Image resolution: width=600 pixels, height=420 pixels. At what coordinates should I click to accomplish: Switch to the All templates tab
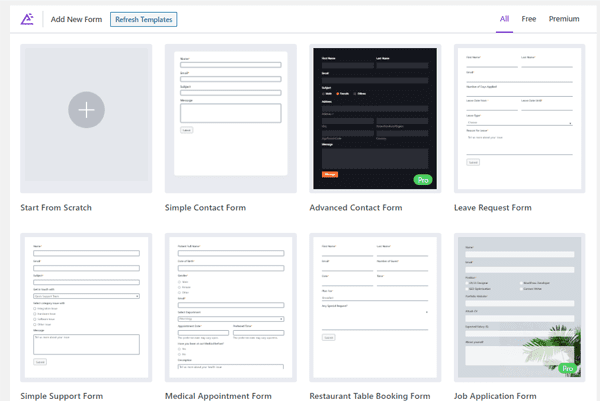click(504, 19)
